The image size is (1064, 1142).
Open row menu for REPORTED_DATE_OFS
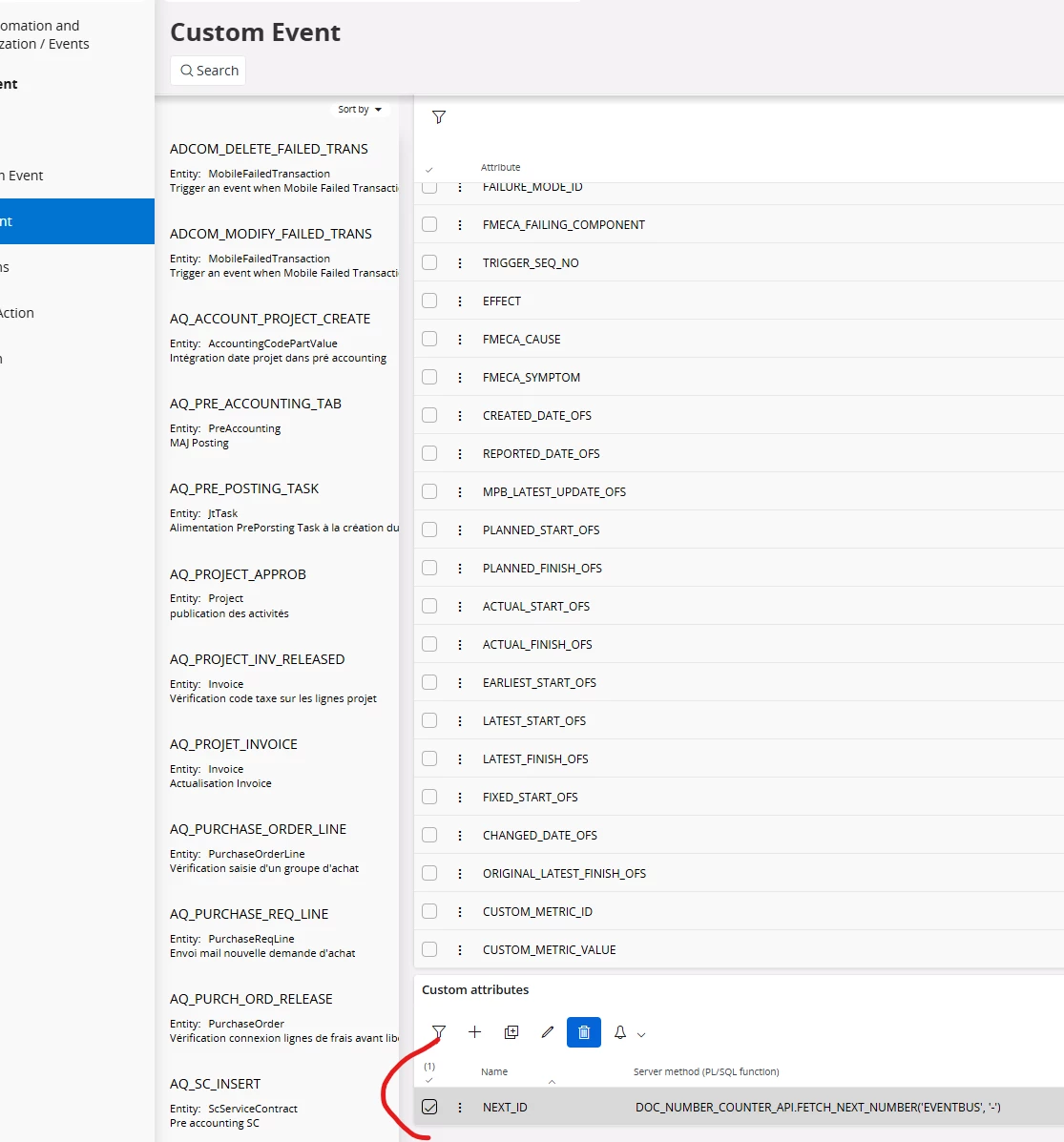(460, 454)
